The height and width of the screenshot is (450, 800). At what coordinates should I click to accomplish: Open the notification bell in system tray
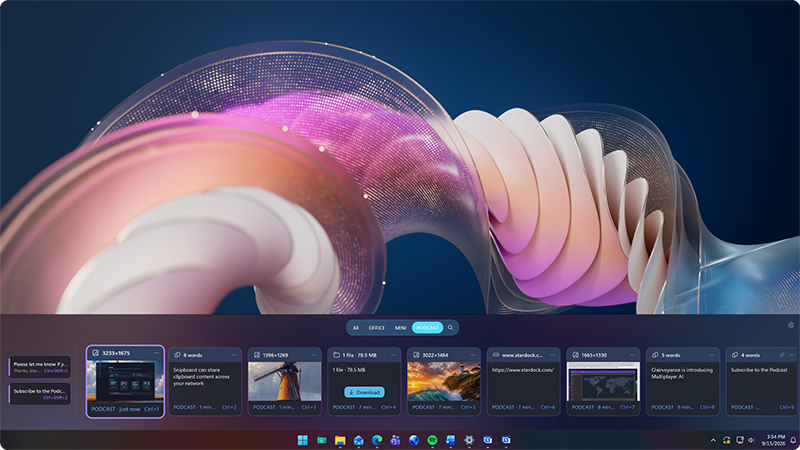pos(793,440)
